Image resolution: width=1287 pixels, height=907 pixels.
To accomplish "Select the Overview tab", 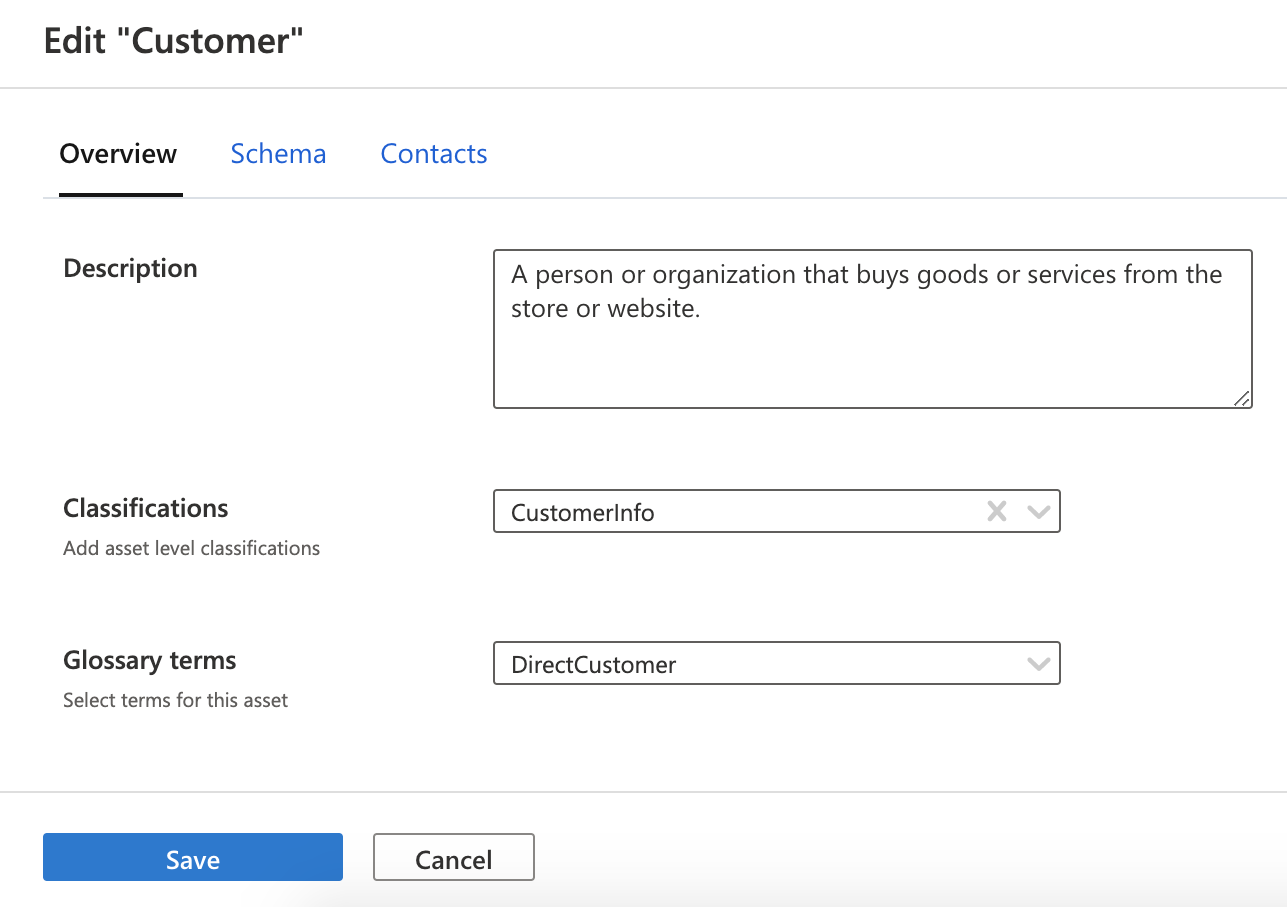I will pyautogui.click(x=118, y=154).
